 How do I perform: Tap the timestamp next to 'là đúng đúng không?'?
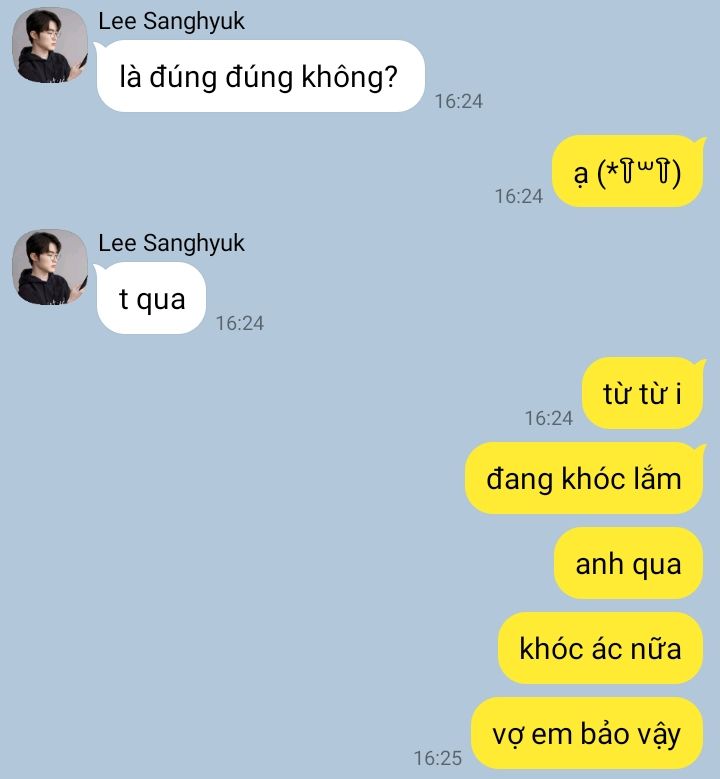[459, 101]
